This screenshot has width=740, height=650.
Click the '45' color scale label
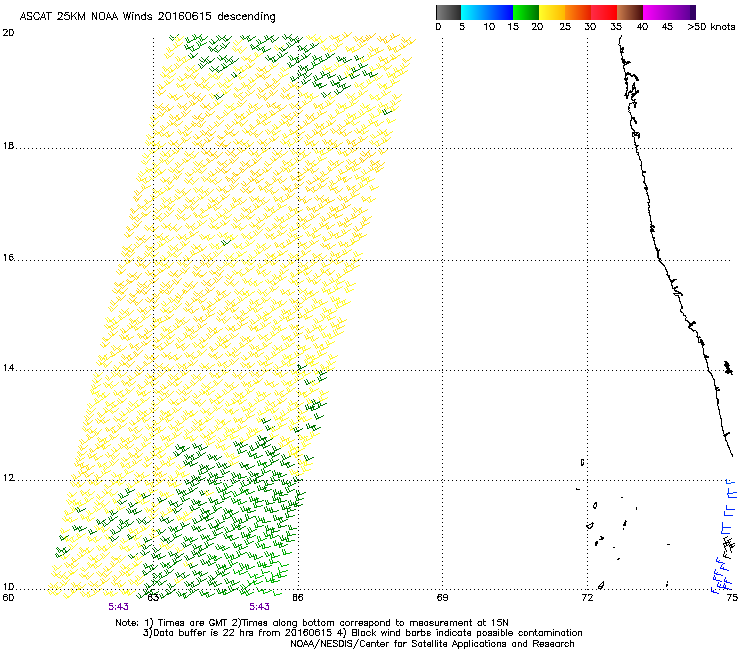(667, 27)
